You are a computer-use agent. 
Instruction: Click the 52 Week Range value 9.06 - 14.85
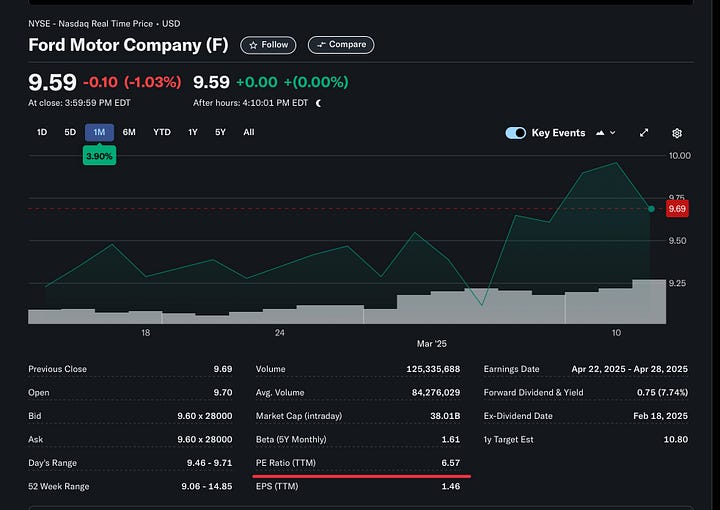tap(207, 486)
